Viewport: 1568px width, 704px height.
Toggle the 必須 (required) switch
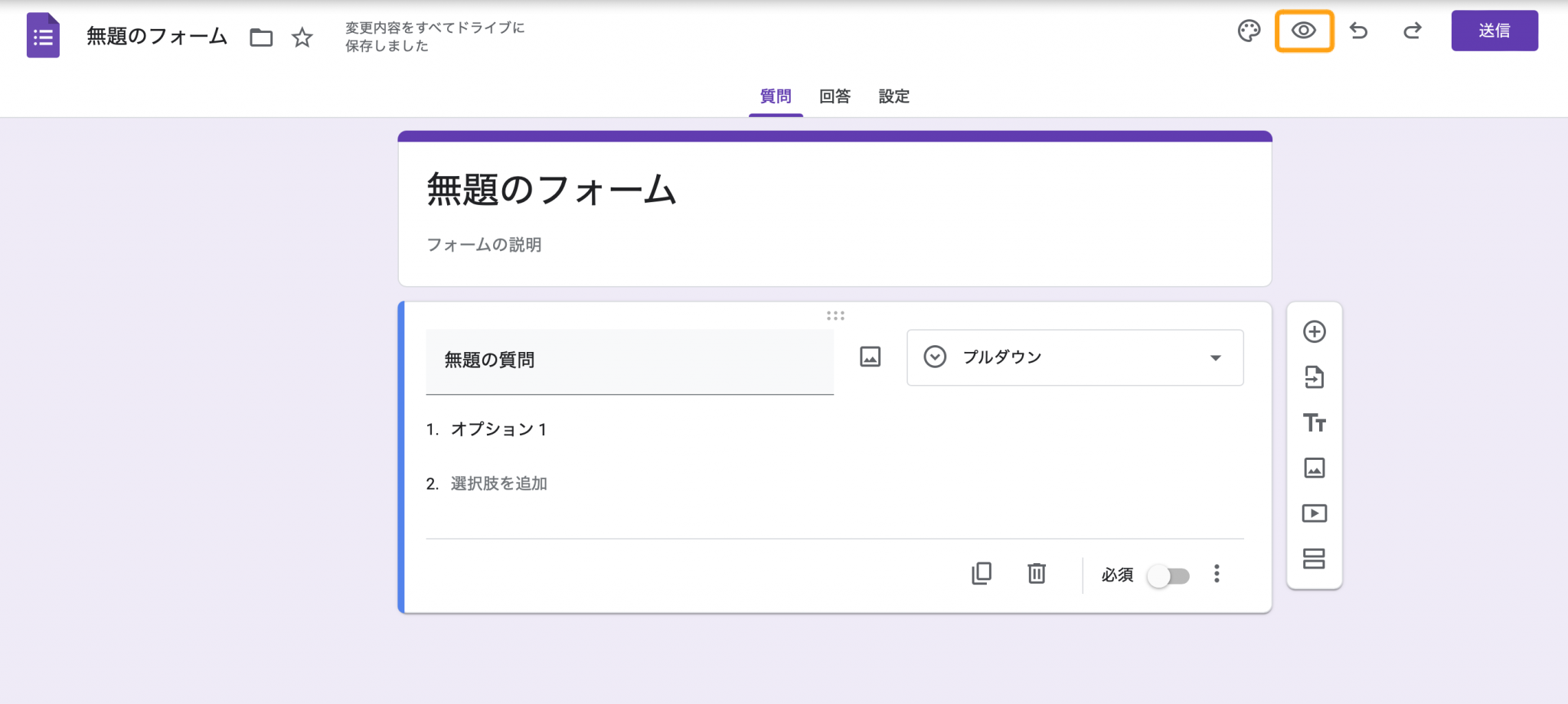[1167, 576]
